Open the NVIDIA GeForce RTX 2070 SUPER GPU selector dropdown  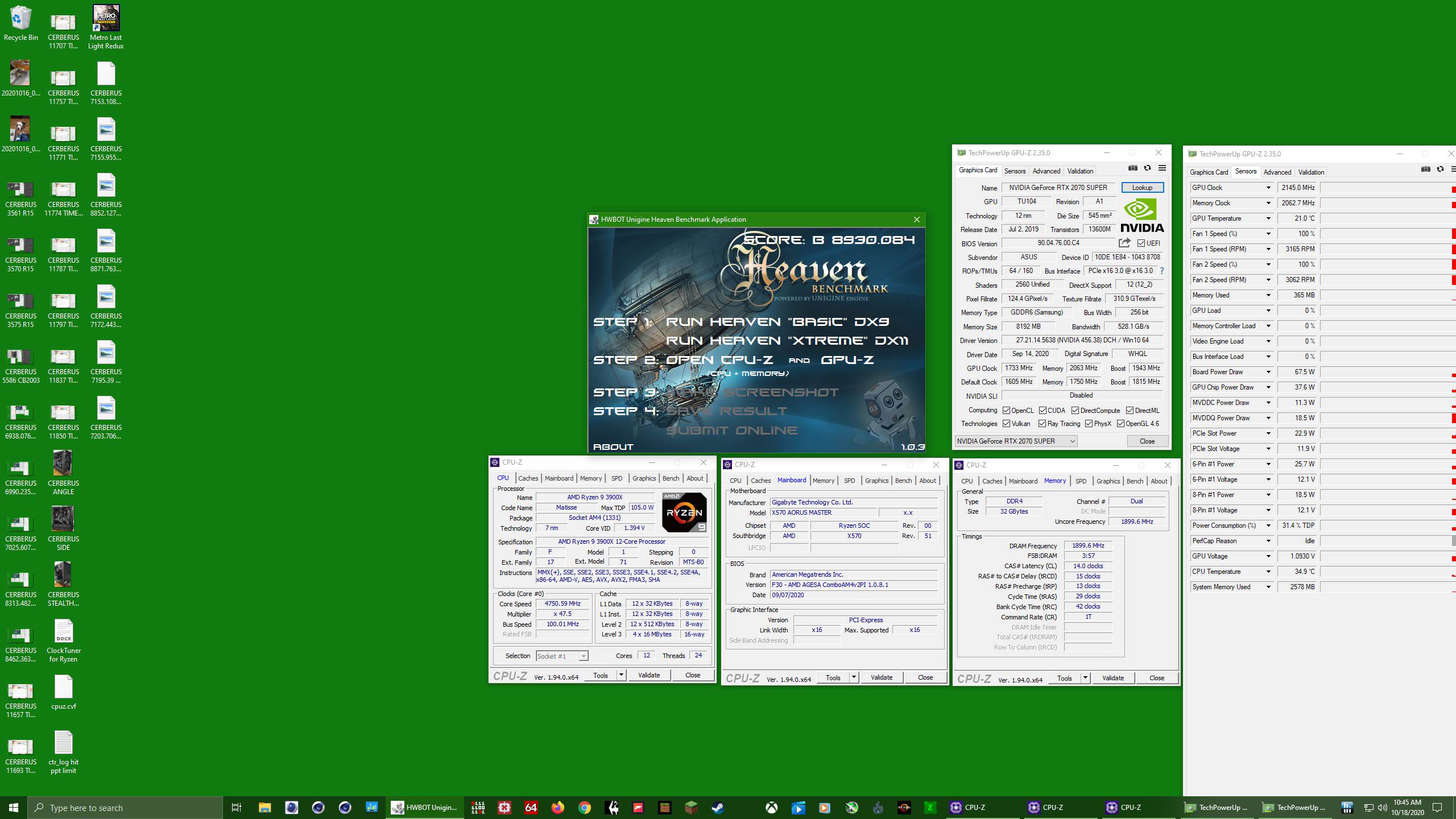click(x=1016, y=441)
